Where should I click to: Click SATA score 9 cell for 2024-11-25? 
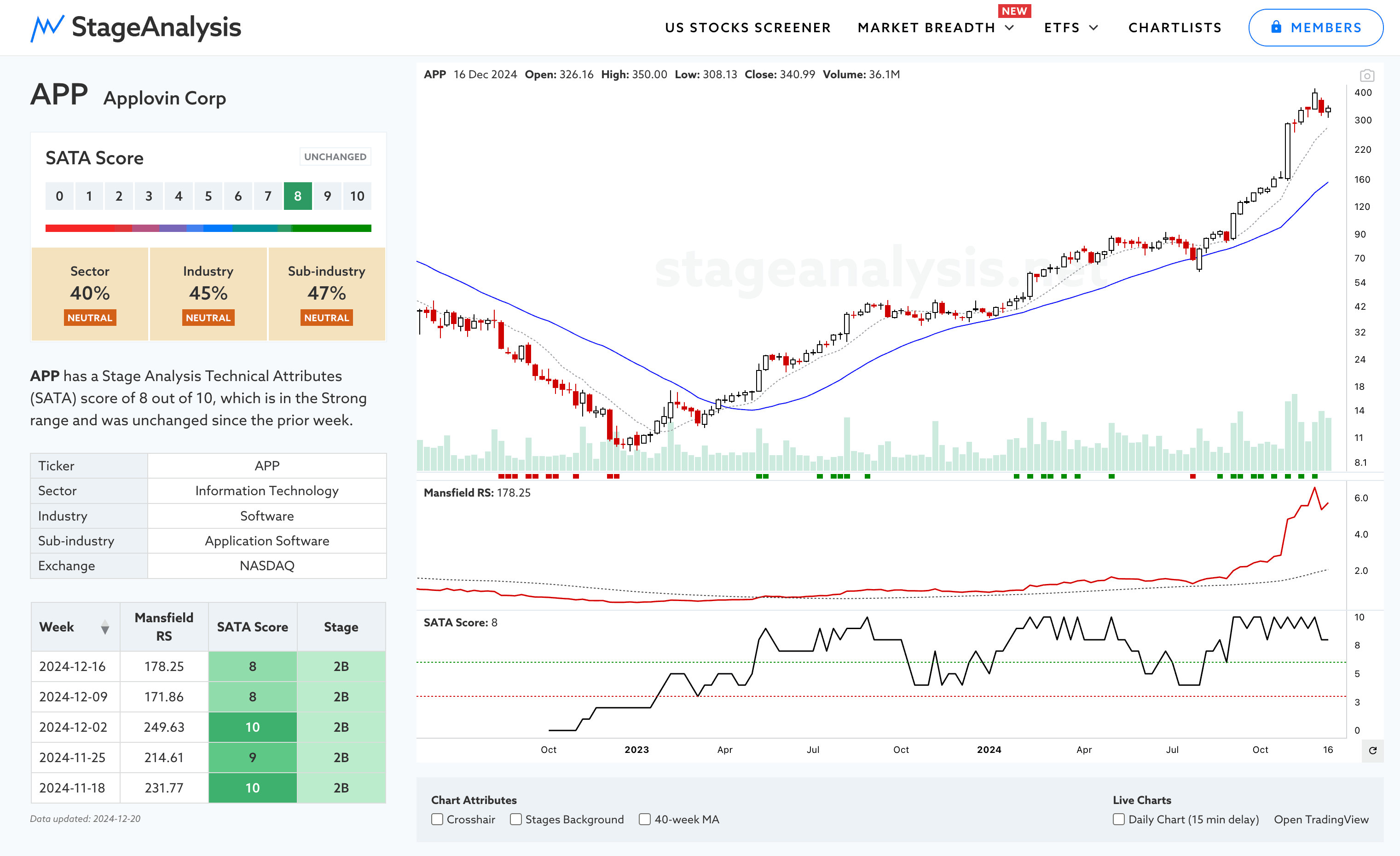[x=252, y=757]
